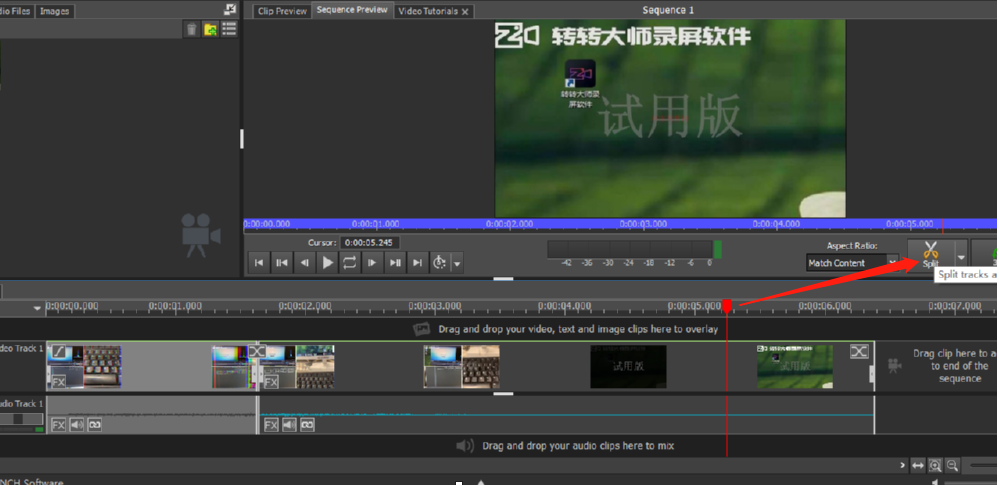Viewport: 999px width, 485px height.
Task: Select the Audio Files bin tab
Action: [15, 11]
